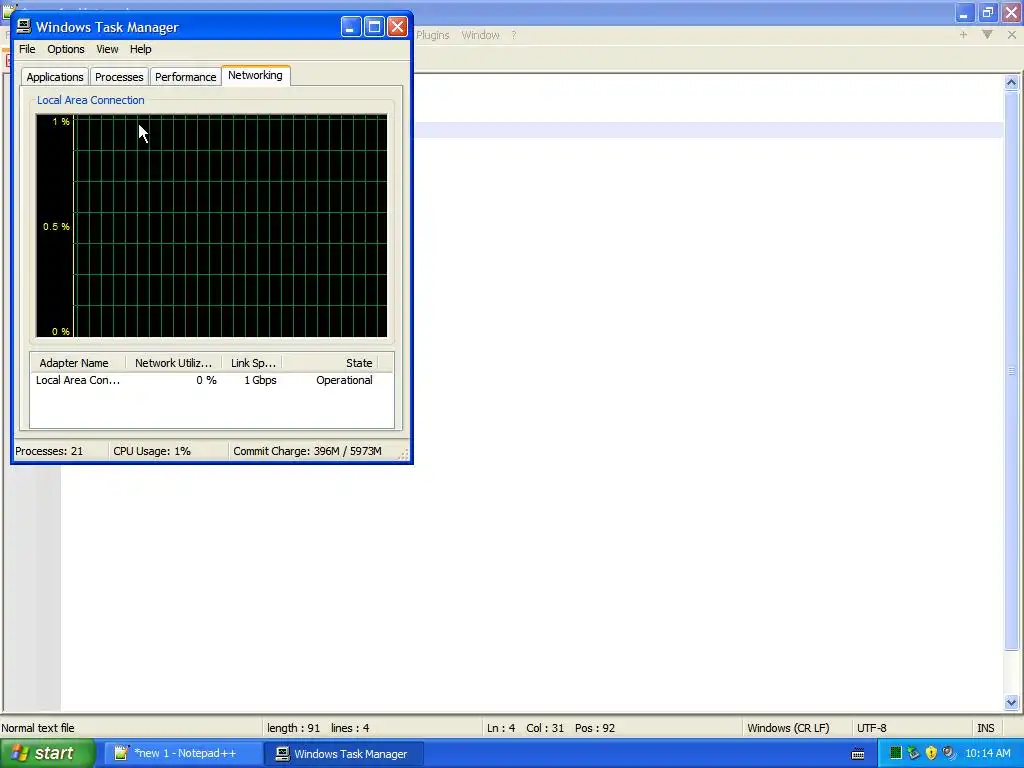Click Normal text file in the Notepad++ status bar

coord(38,728)
